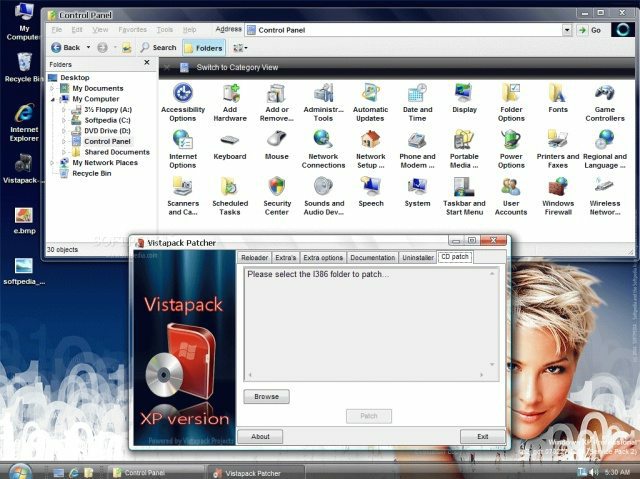Open the System icon
The width and height of the screenshot is (640, 479).
pos(417,192)
